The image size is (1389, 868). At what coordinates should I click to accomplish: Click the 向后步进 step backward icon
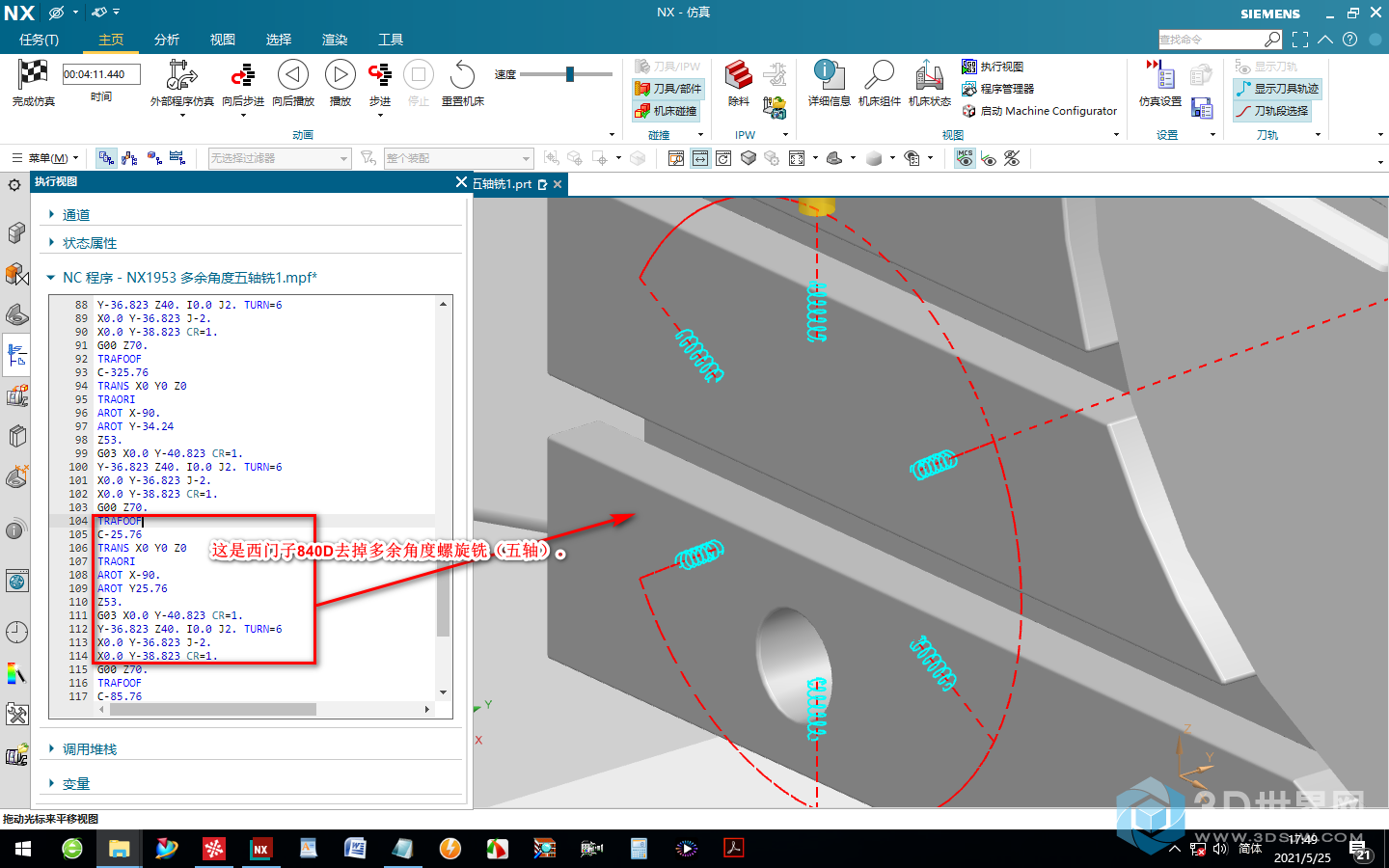coord(243,74)
